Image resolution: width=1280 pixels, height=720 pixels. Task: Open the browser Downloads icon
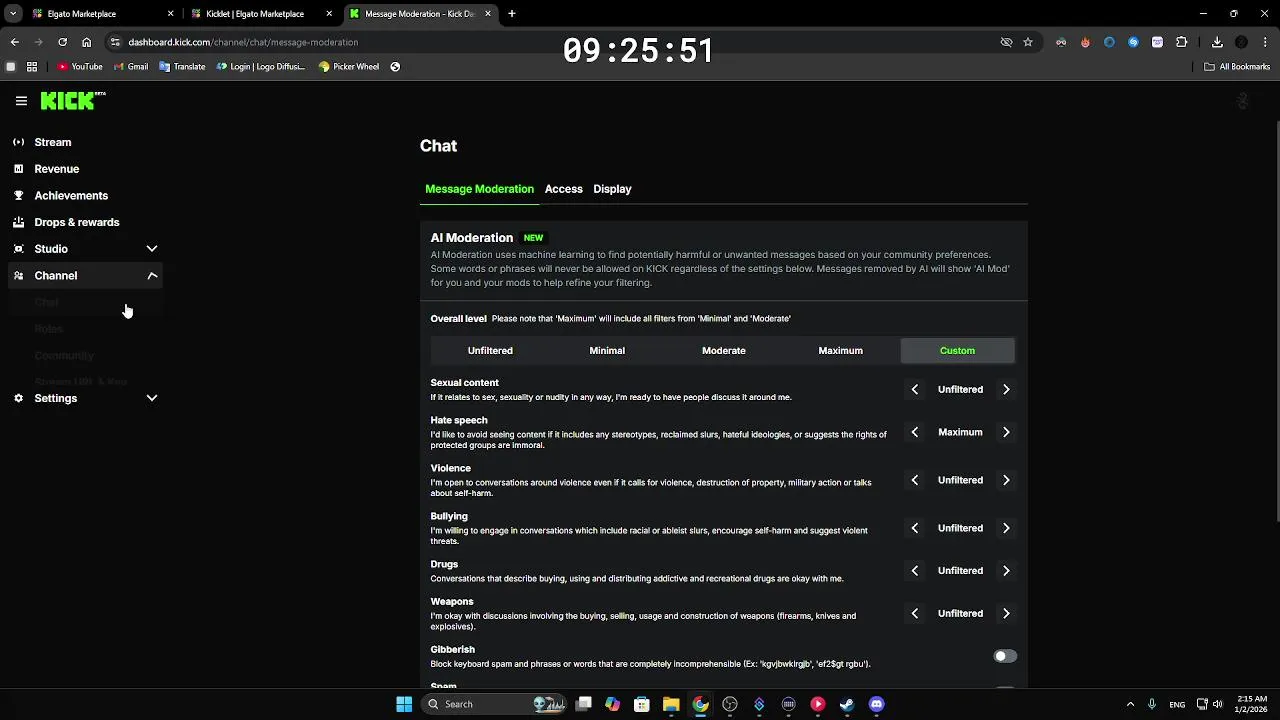(1217, 42)
